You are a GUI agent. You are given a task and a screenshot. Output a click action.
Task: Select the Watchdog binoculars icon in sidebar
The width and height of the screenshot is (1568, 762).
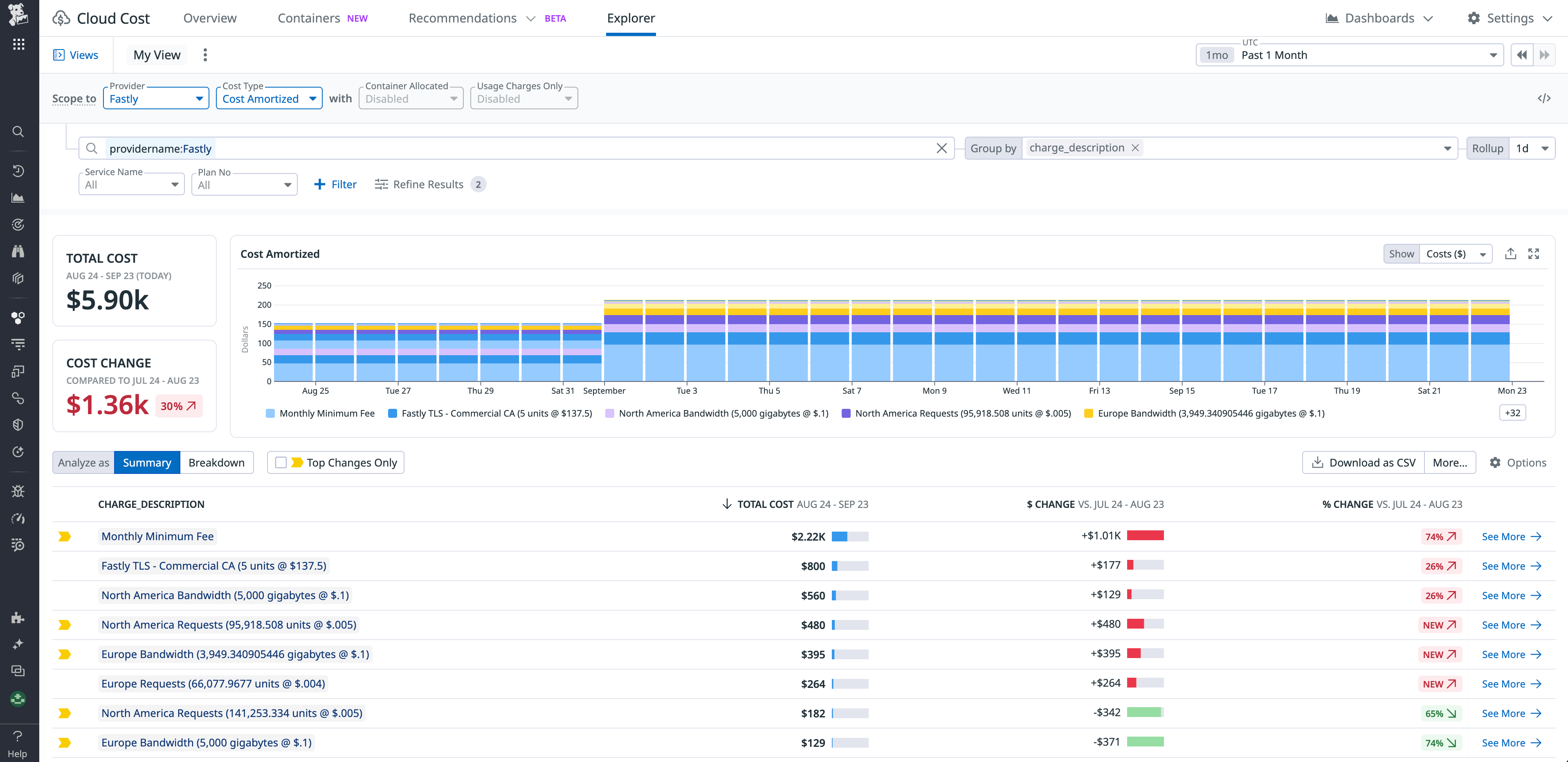18,251
